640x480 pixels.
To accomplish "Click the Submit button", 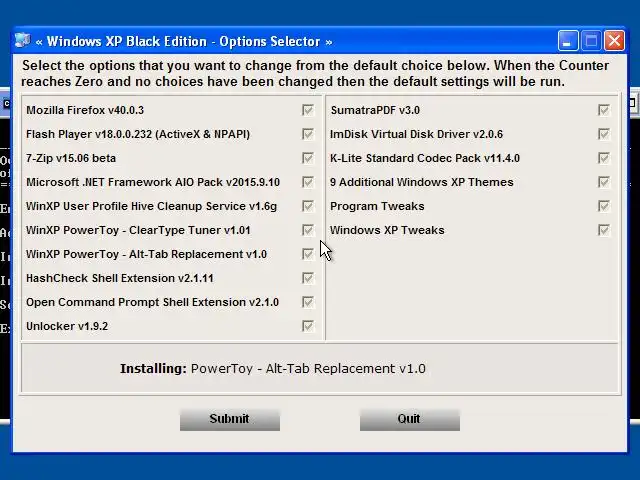I will [x=230, y=419].
